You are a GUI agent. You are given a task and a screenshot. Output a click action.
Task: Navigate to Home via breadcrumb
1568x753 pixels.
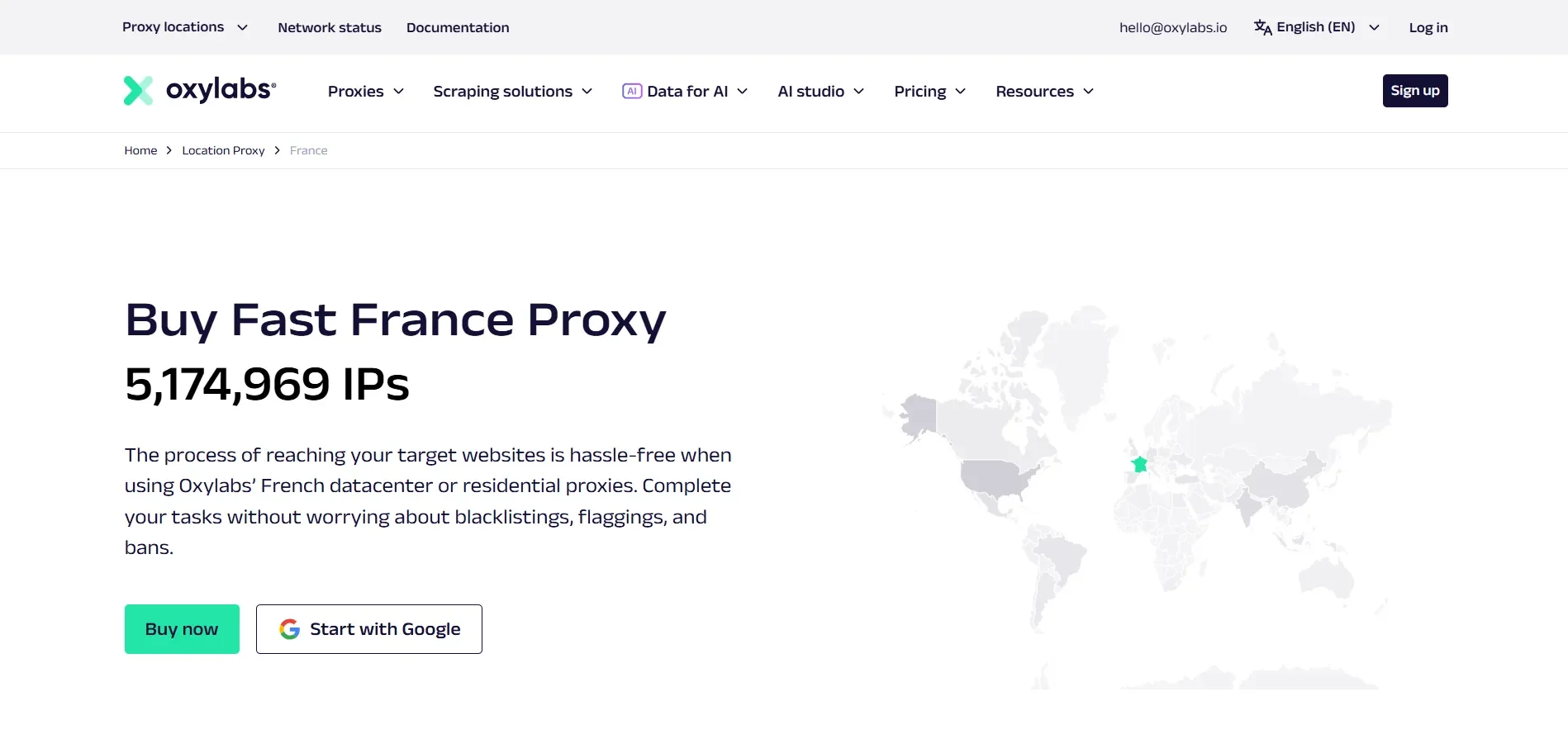click(x=140, y=150)
